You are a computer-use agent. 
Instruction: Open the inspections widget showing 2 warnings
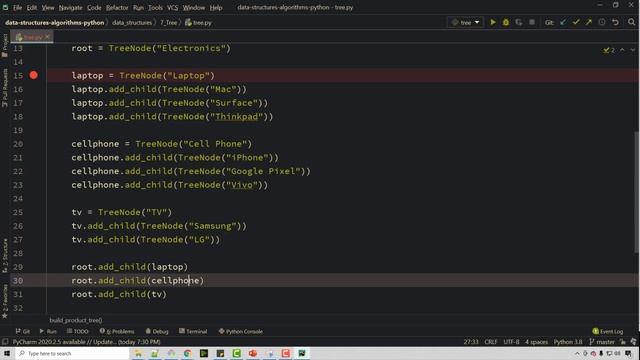[x=609, y=50]
